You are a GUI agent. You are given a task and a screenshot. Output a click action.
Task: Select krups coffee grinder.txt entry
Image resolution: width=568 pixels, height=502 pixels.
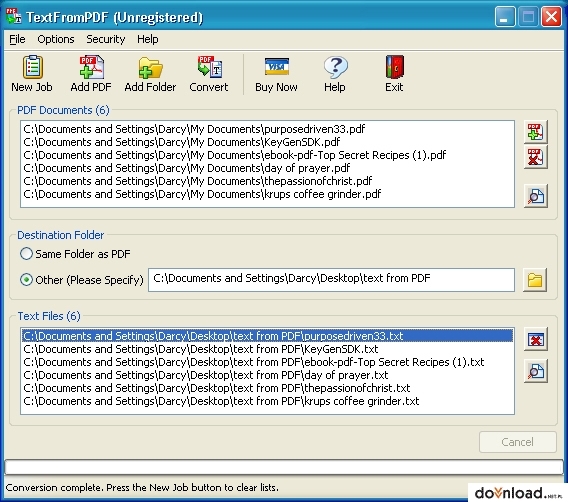coord(267,401)
